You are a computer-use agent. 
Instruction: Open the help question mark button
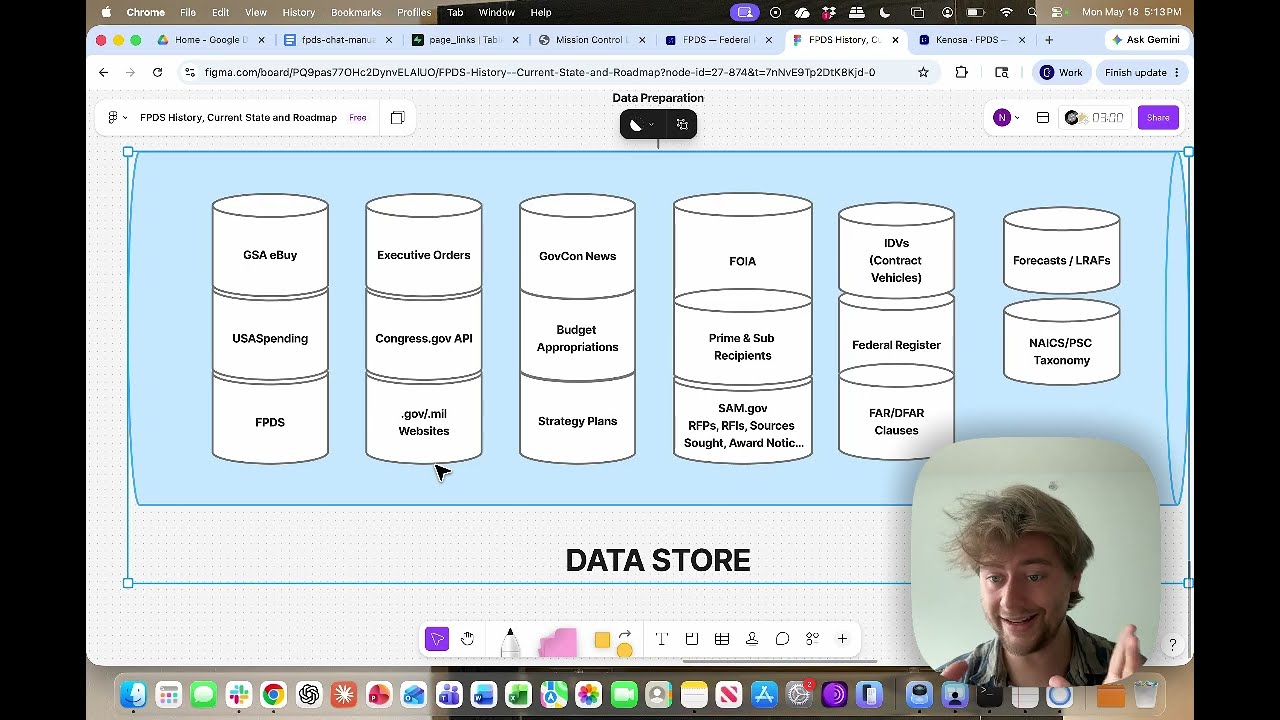(1172, 645)
